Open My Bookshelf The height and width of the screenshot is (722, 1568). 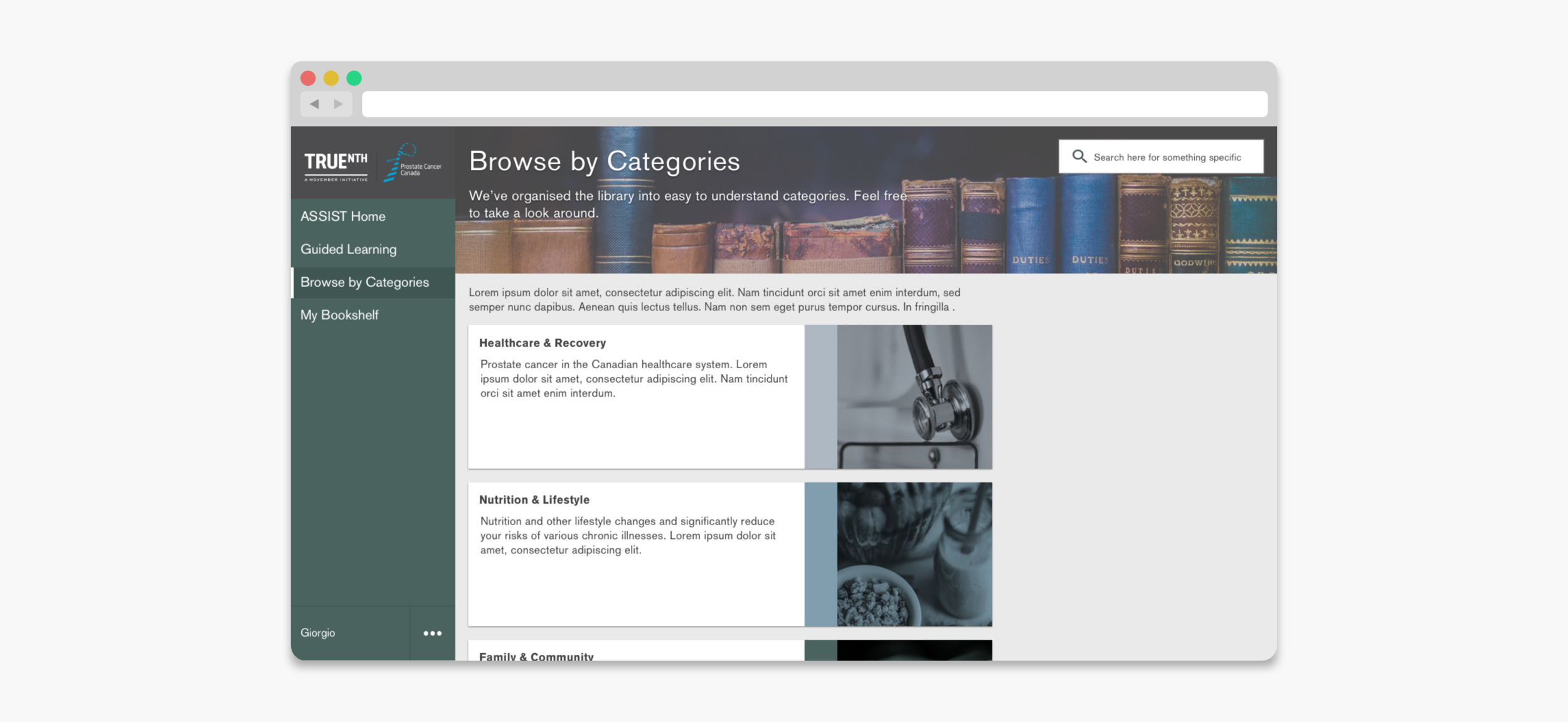(339, 315)
